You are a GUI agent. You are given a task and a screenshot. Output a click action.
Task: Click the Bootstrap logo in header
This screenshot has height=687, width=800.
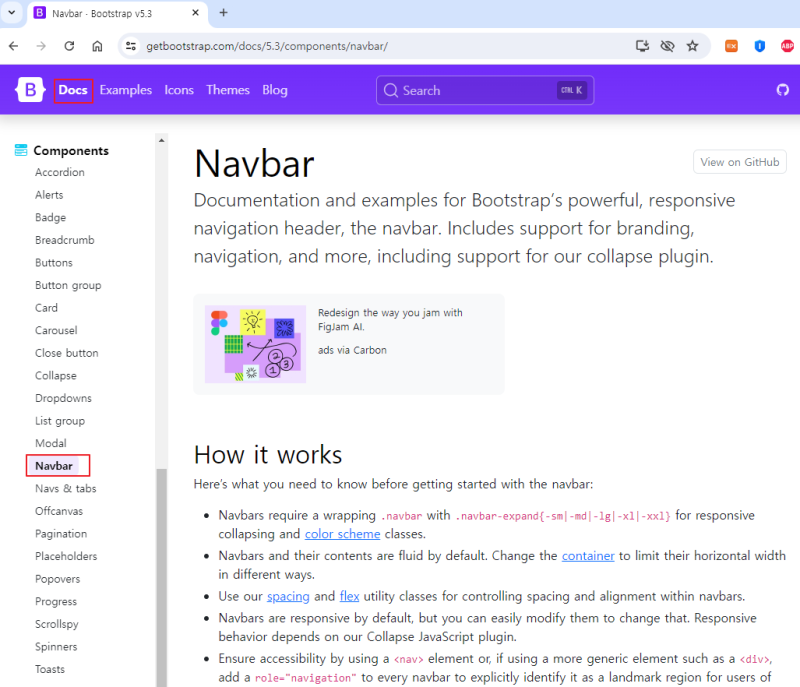click(x=30, y=90)
